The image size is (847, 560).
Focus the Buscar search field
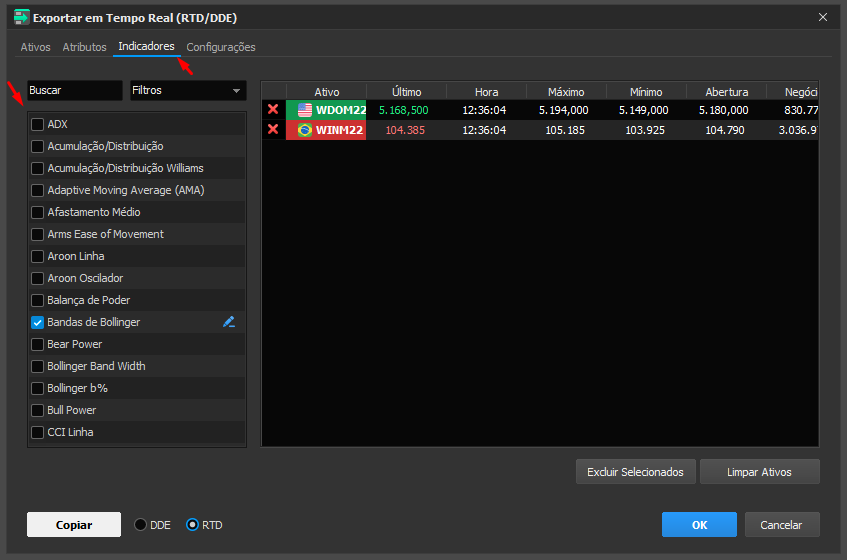[75, 90]
